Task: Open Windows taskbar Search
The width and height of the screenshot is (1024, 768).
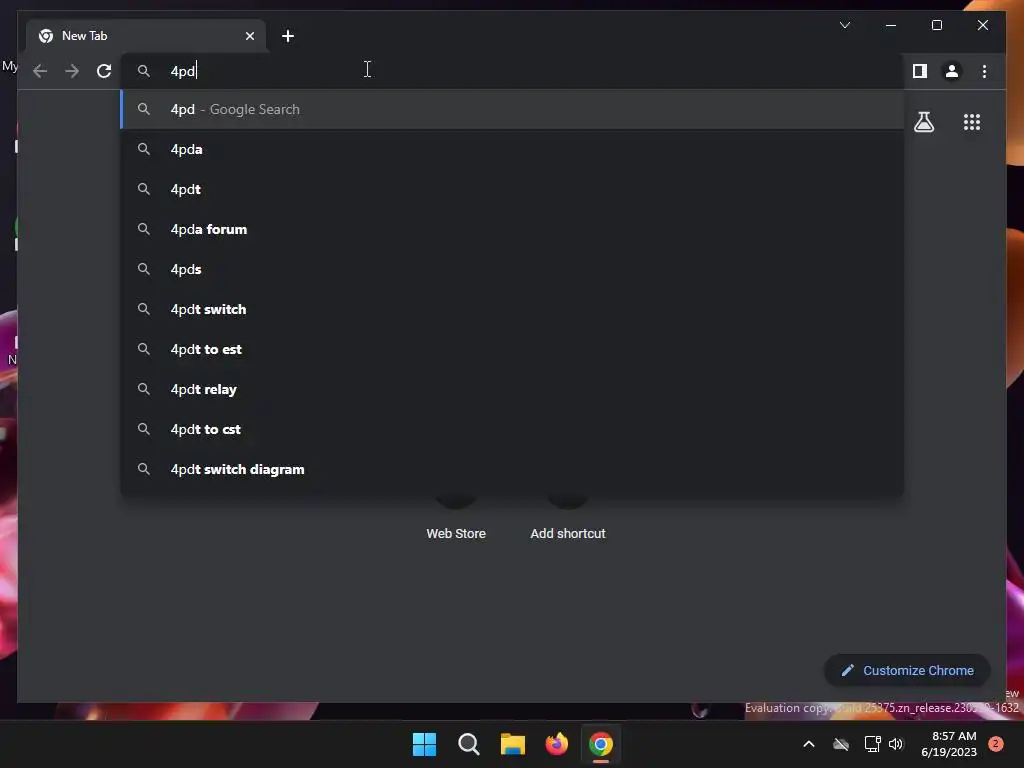Action: (x=468, y=744)
